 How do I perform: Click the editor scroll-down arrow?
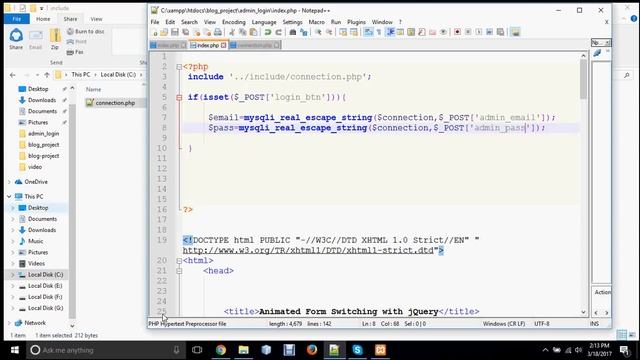pos(583,312)
